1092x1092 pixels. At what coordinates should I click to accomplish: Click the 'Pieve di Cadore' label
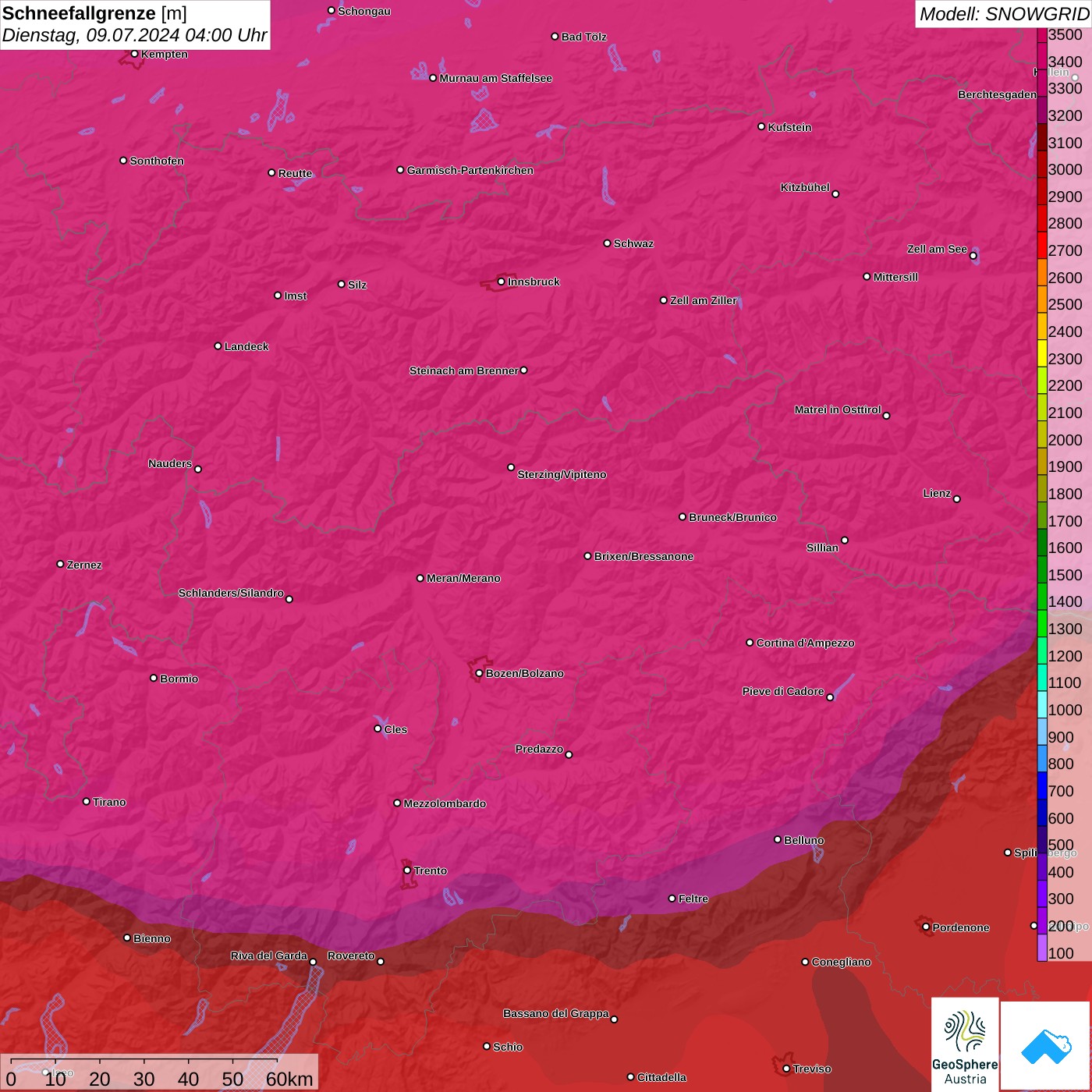tap(783, 691)
